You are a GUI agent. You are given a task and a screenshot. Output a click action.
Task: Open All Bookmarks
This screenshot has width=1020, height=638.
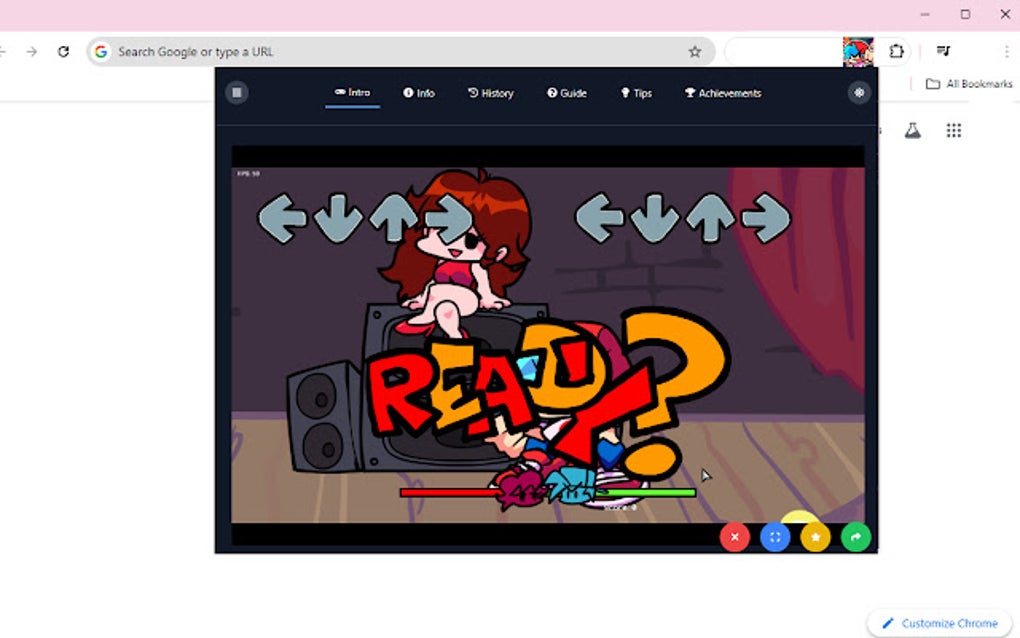[963, 84]
